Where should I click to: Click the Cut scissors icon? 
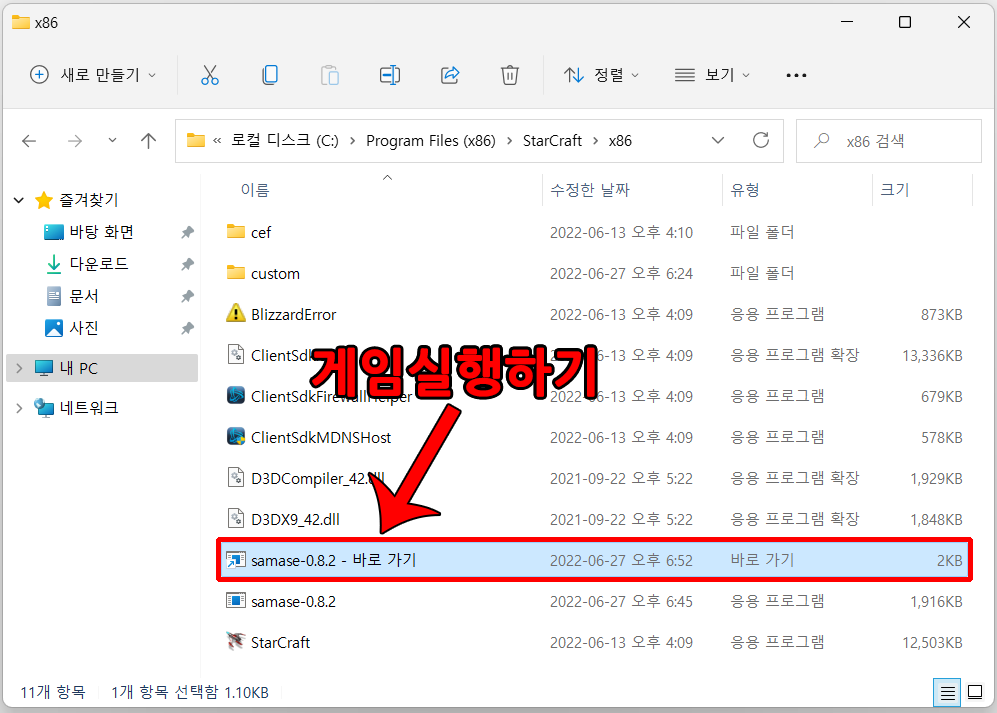click(209, 75)
